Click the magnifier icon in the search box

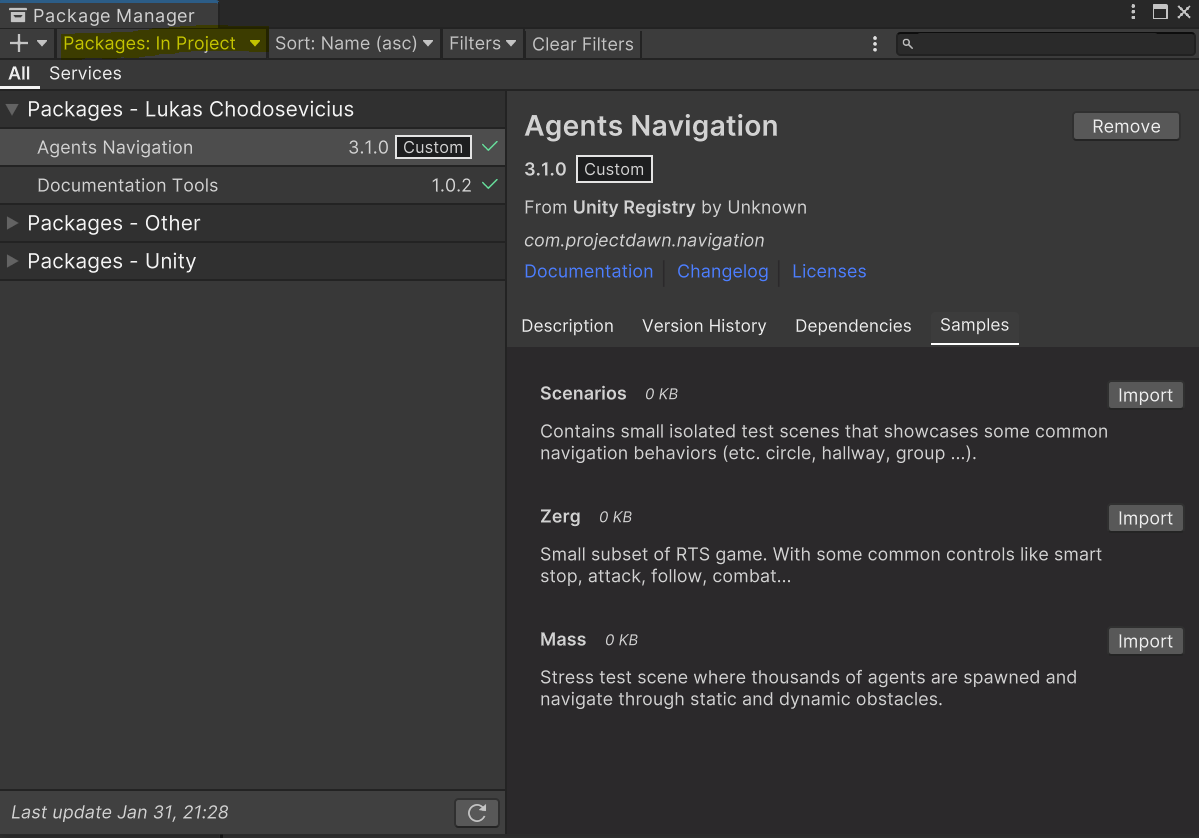pos(908,44)
